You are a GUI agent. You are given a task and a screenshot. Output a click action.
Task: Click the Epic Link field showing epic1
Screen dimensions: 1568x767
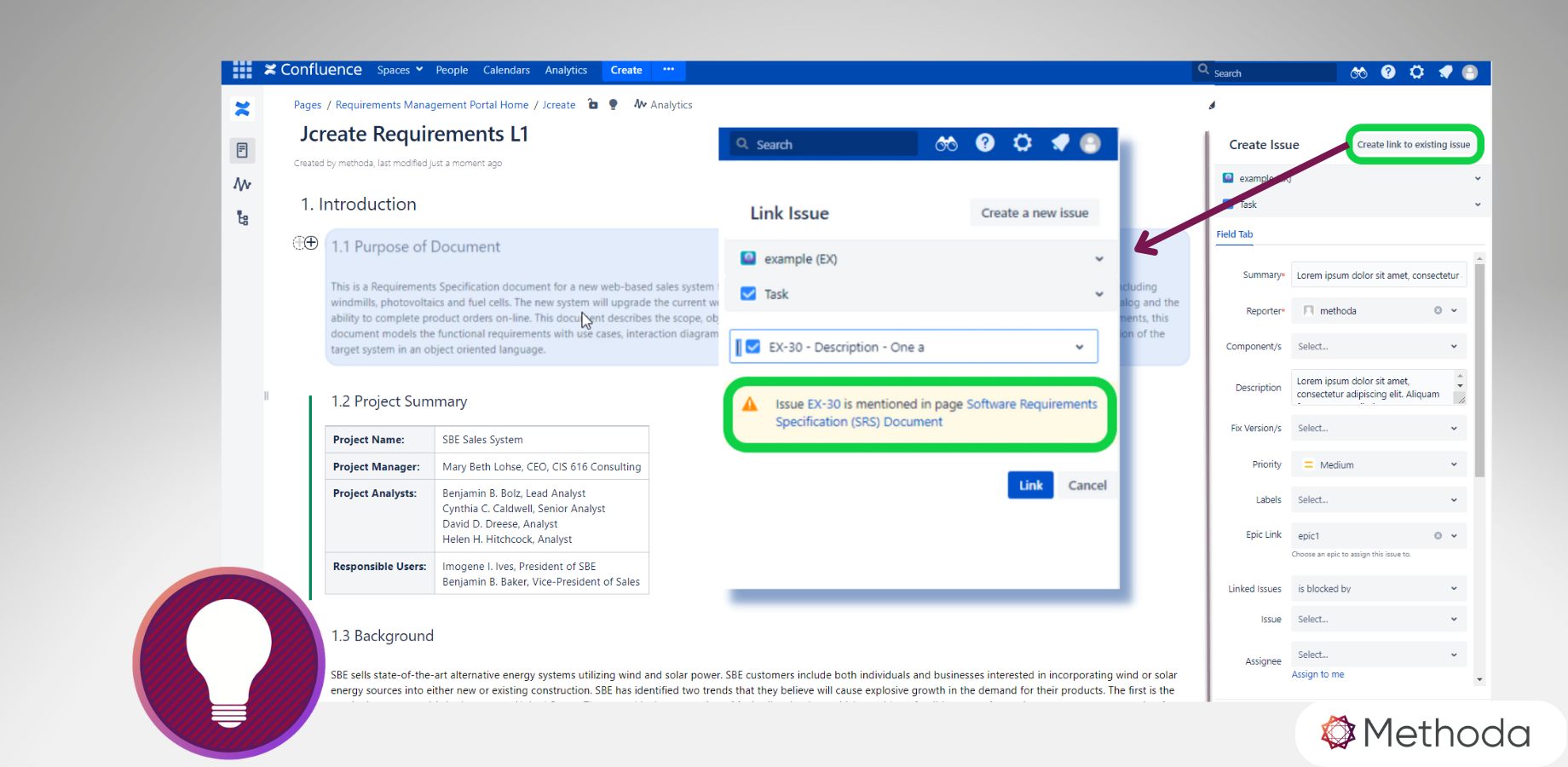pos(1379,536)
